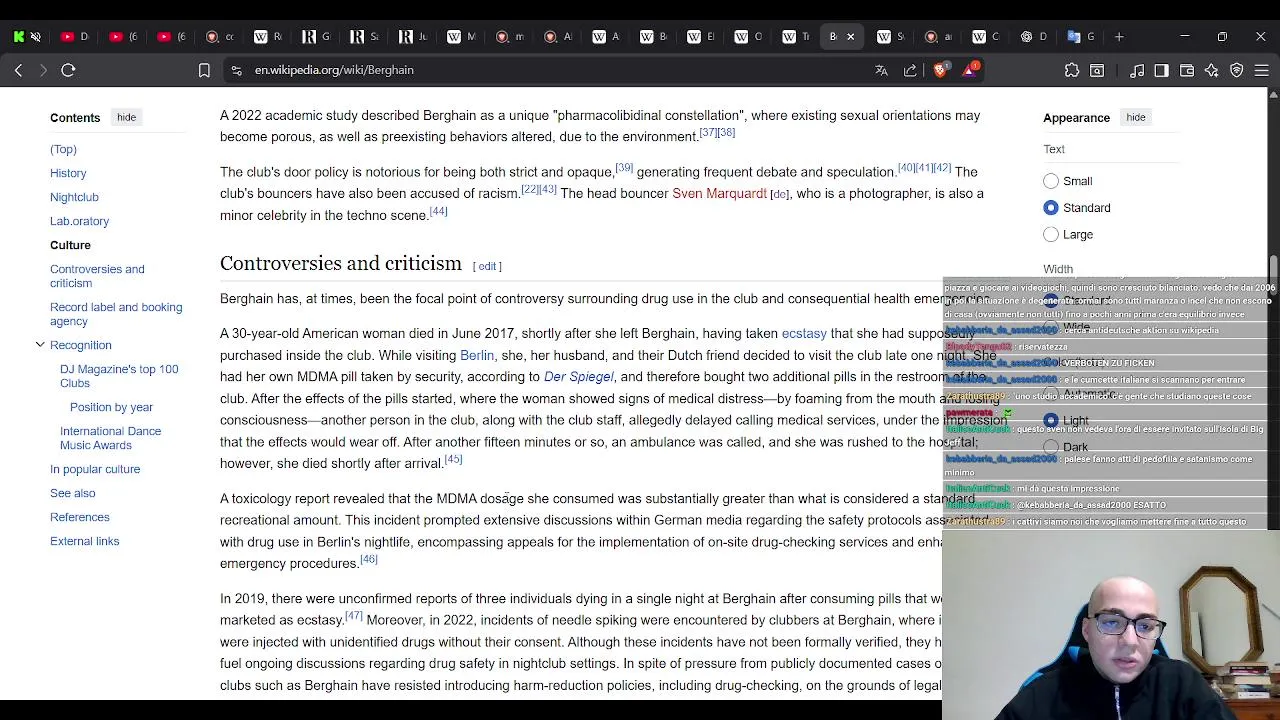Open the Berlin article link
Viewport: 1280px width, 720px height.
pos(477,355)
